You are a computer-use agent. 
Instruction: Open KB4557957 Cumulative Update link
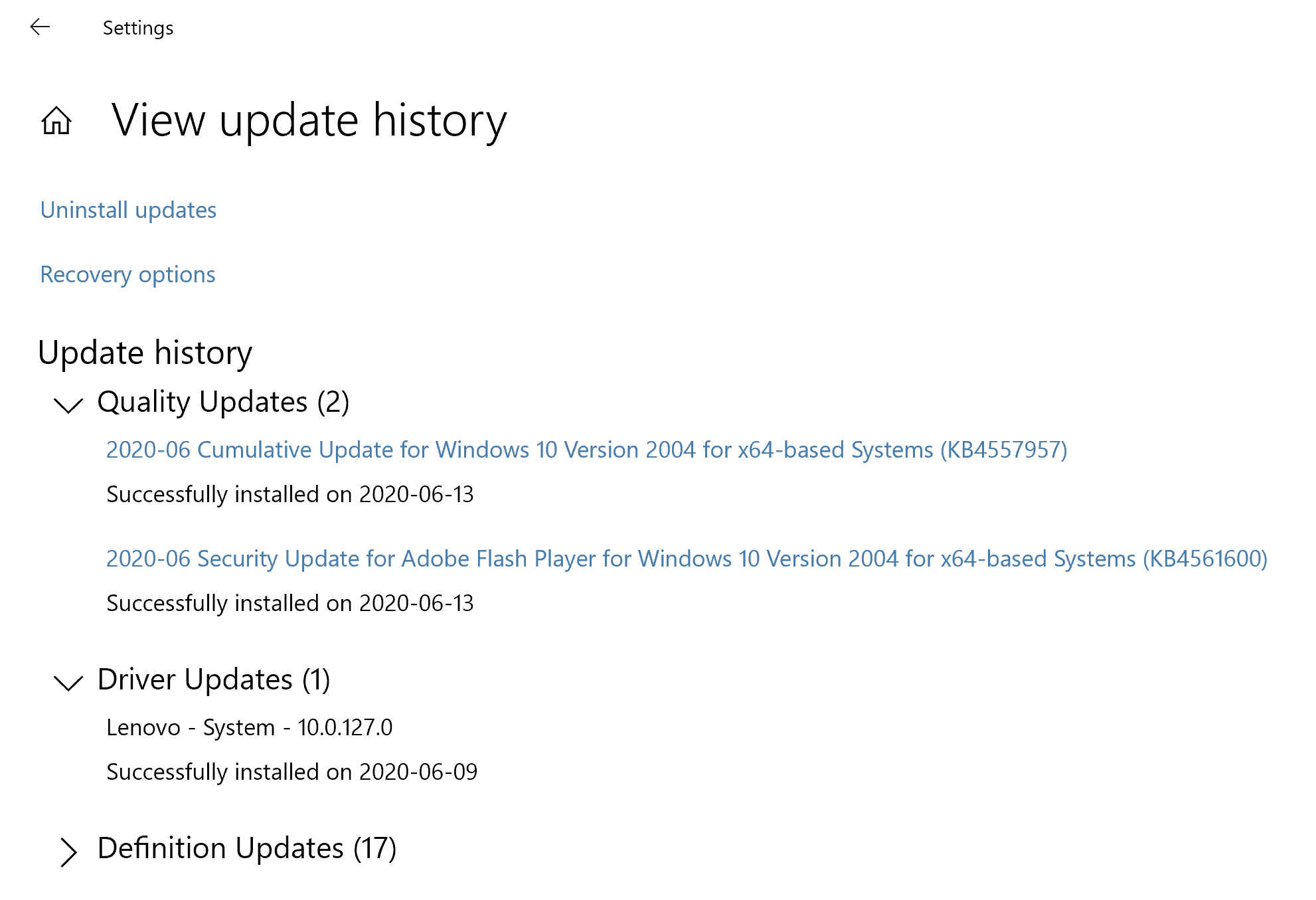587,450
